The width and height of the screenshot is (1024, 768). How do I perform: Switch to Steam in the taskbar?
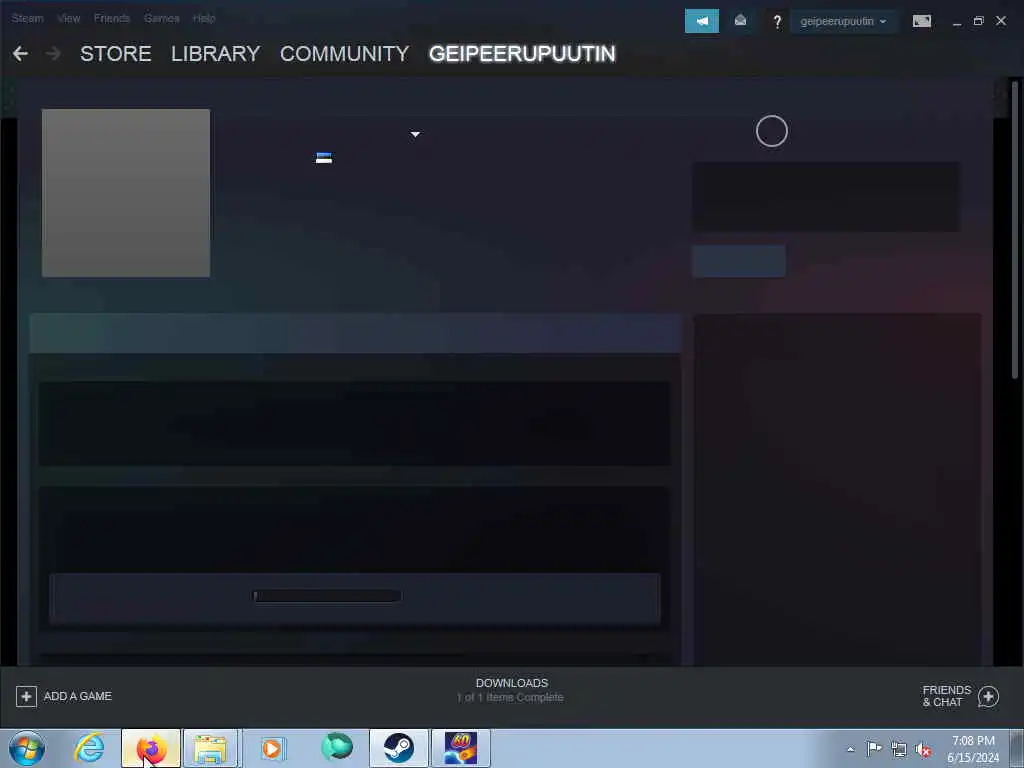coord(398,748)
